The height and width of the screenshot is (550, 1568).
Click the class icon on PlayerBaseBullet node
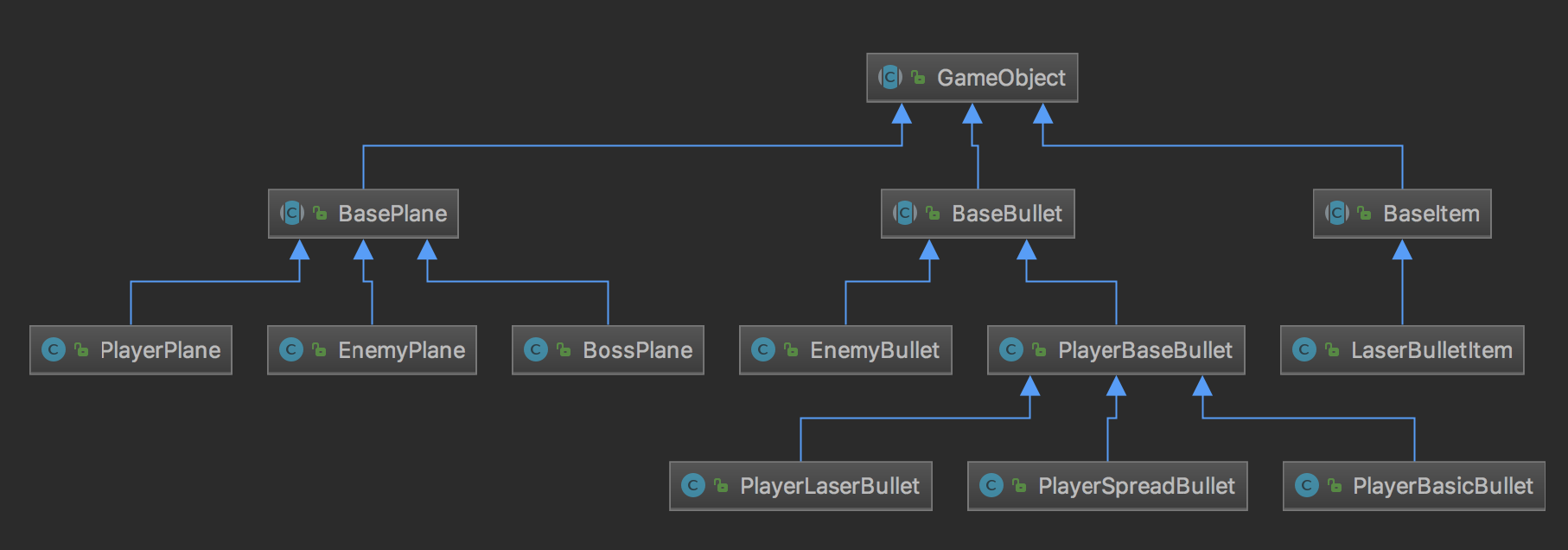(1011, 349)
